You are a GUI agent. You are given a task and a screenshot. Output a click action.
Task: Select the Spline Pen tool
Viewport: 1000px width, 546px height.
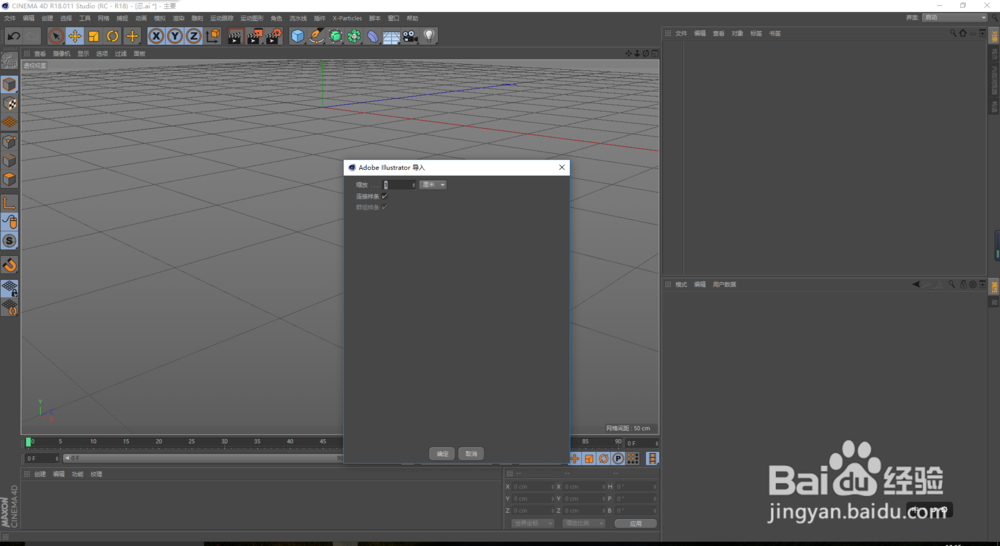(x=316, y=36)
